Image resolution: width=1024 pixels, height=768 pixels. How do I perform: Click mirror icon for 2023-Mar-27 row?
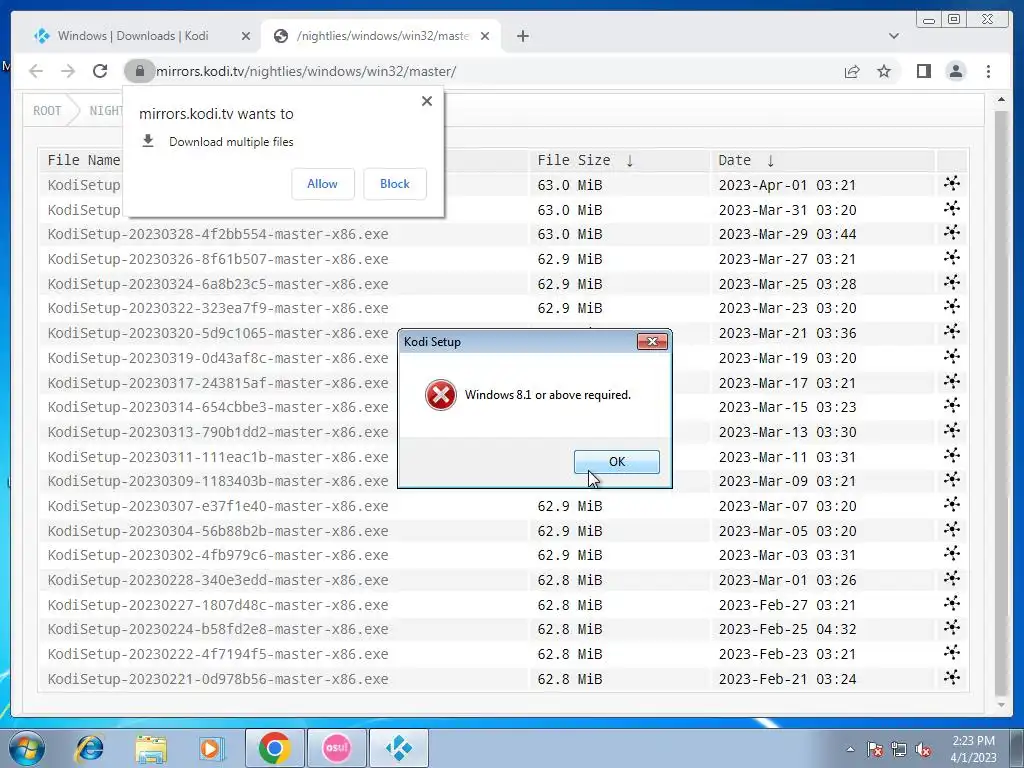(x=952, y=257)
